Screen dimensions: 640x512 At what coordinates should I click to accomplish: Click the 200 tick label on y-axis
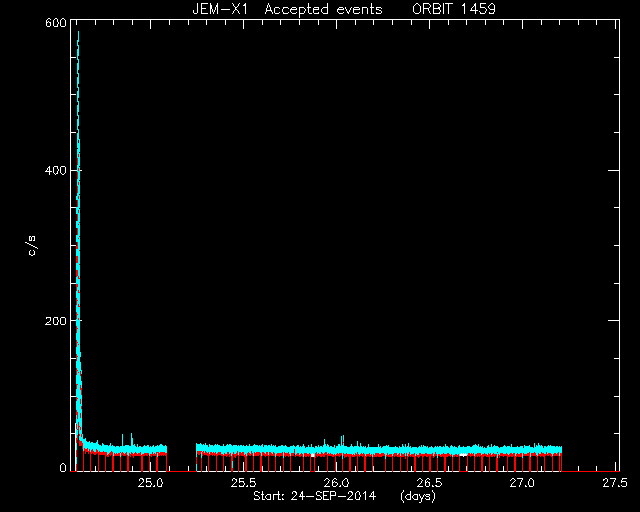56,321
